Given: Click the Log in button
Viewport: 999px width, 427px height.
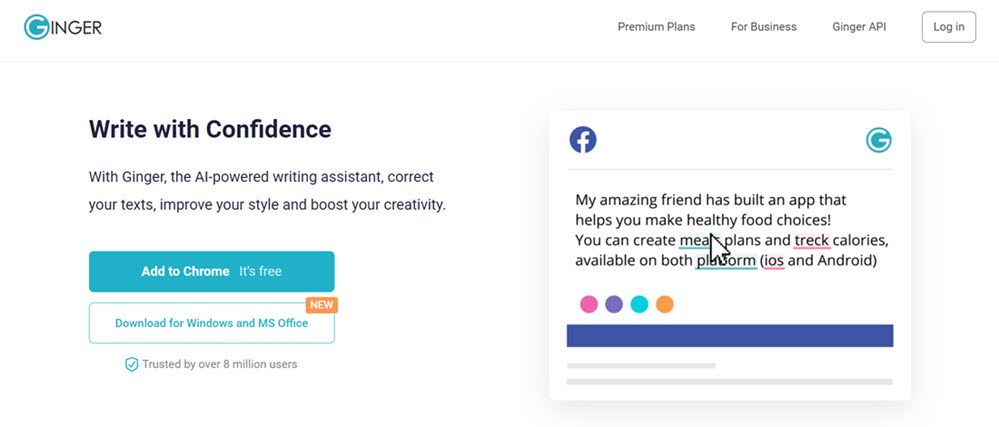Looking at the screenshot, I should pyautogui.click(x=949, y=27).
